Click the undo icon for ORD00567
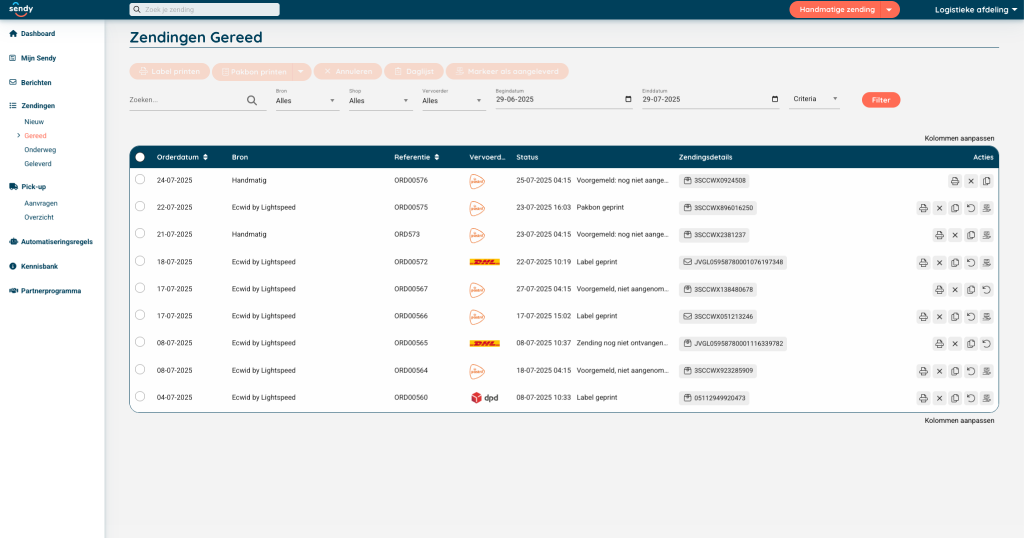The height and width of the screenshot is (538, 1024). pos(987,289)
